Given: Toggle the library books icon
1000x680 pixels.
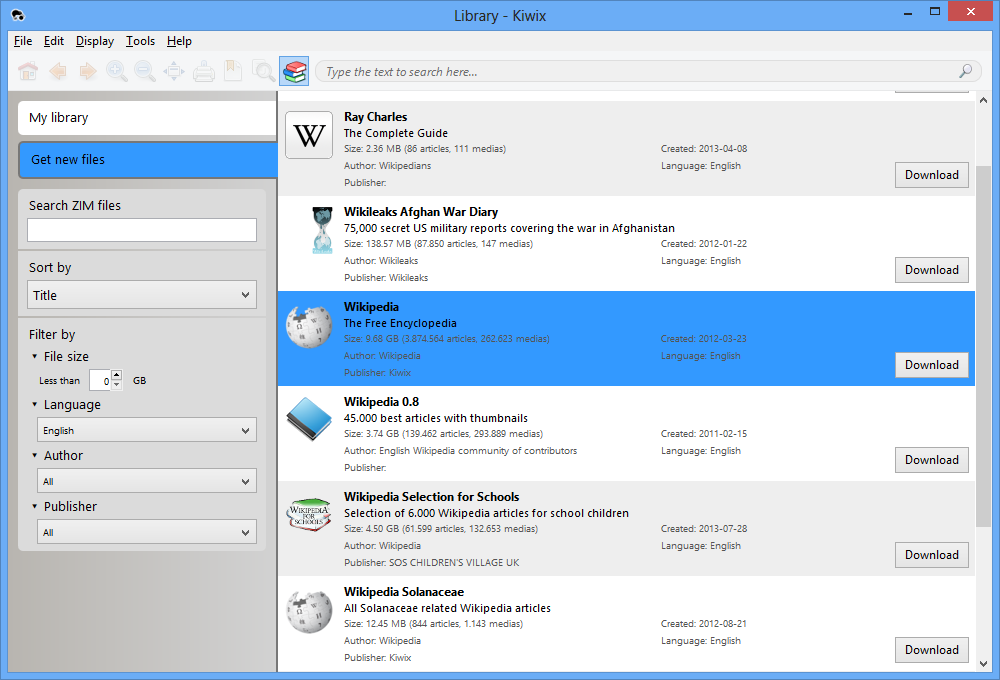Looking at the screenshot, I should [x=294, y=71].
